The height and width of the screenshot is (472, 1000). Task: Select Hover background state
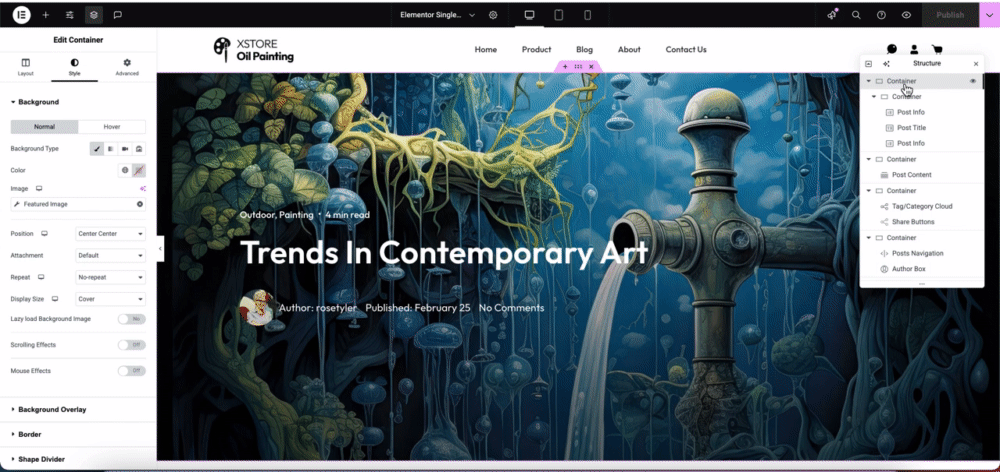[112, 126]
